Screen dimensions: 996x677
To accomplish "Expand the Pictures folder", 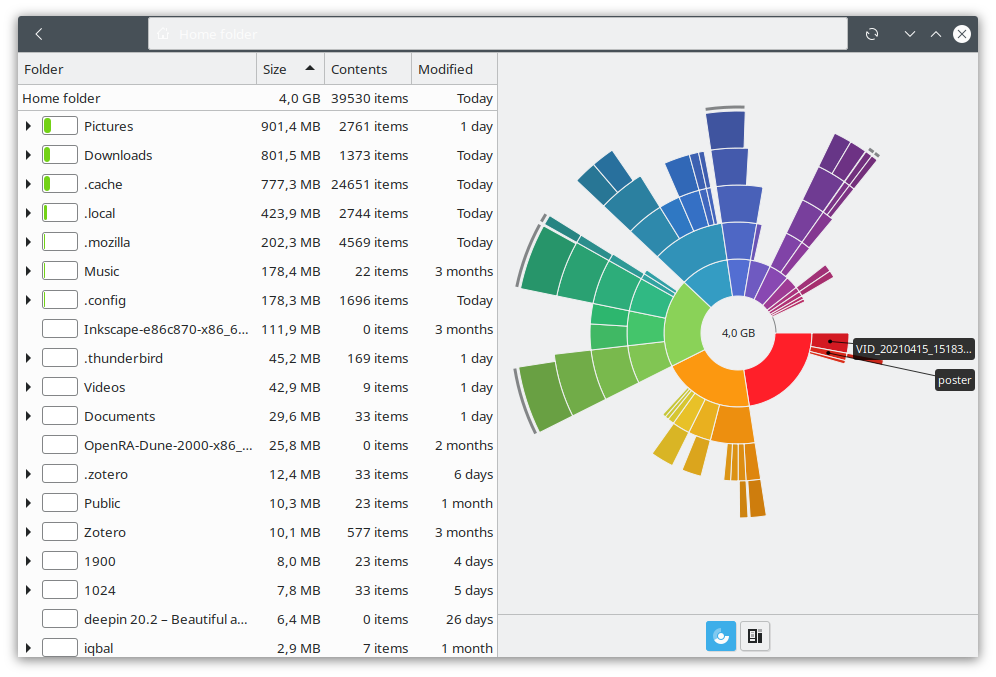I will pos(28,126).
